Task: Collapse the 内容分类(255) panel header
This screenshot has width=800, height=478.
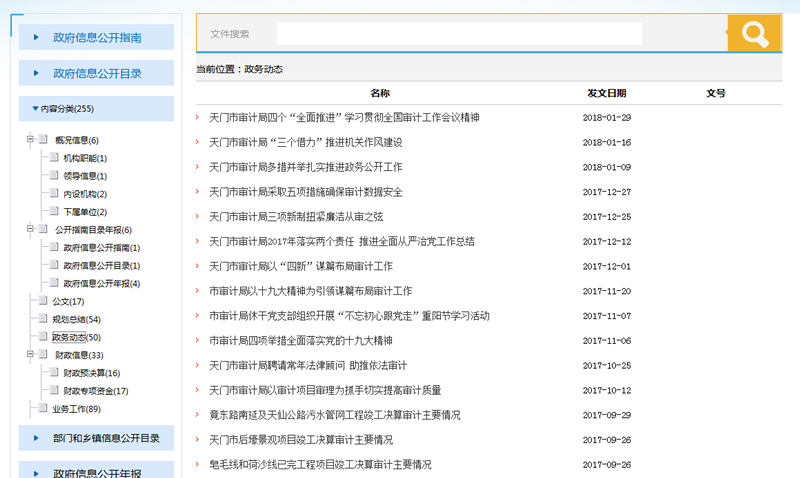Action: [x=35, y=109]
